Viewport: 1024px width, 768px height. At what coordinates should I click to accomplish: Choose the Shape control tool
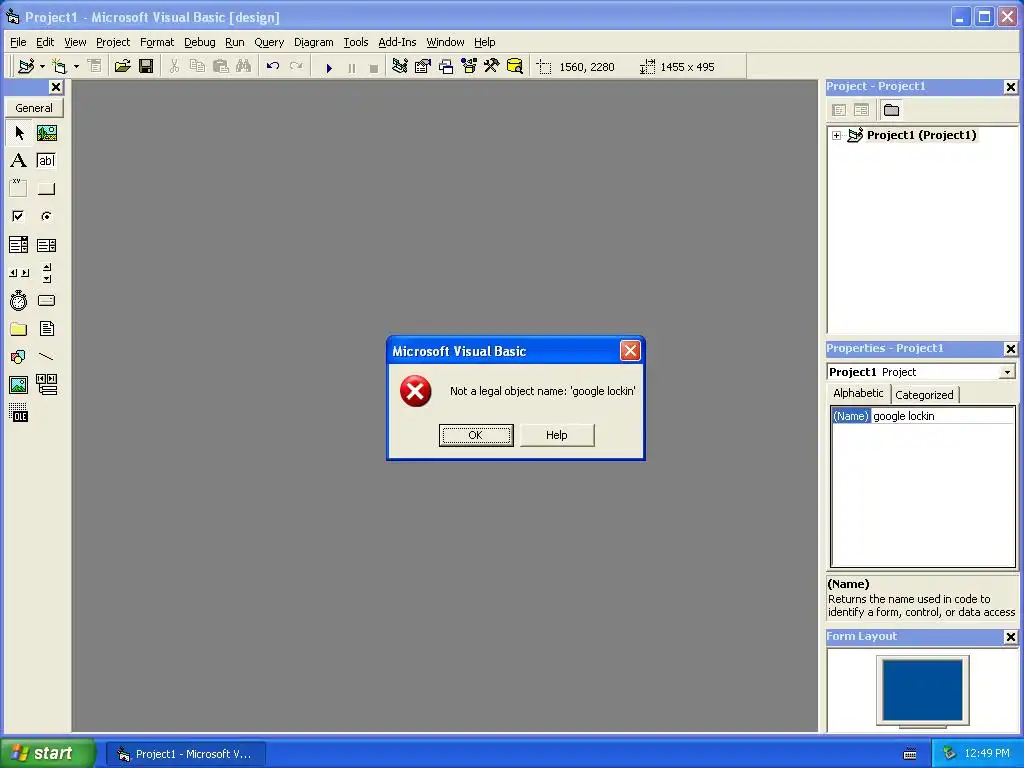[19, 357]
